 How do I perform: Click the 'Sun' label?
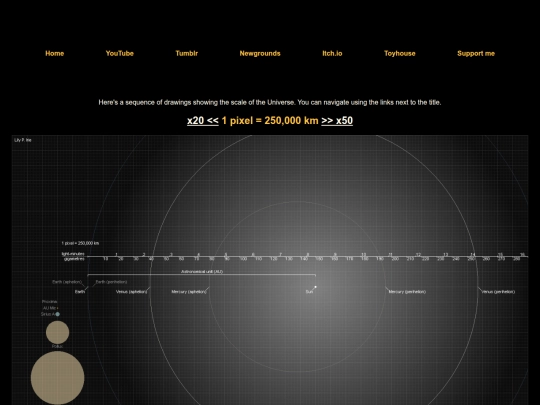[x=309, y=292]
